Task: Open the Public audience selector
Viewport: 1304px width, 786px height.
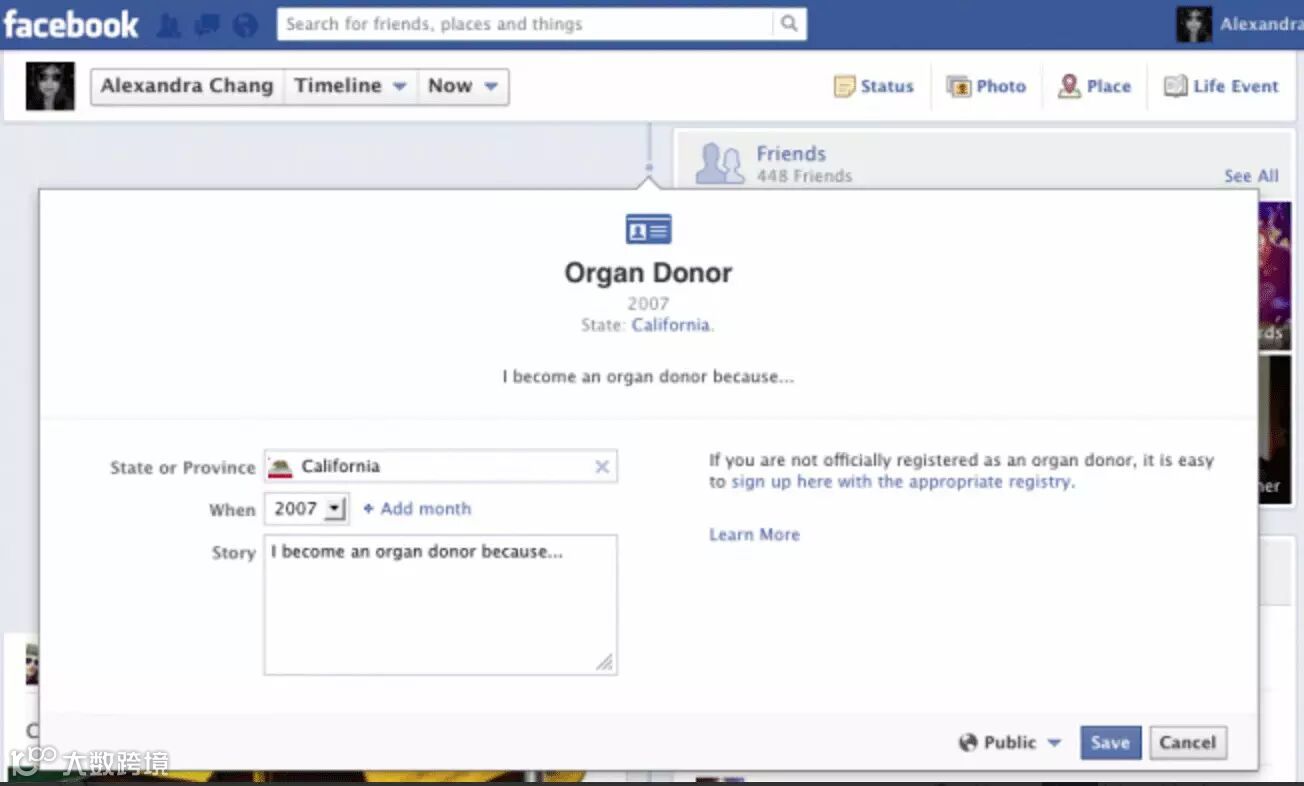Action: (x=1010, y=743)
